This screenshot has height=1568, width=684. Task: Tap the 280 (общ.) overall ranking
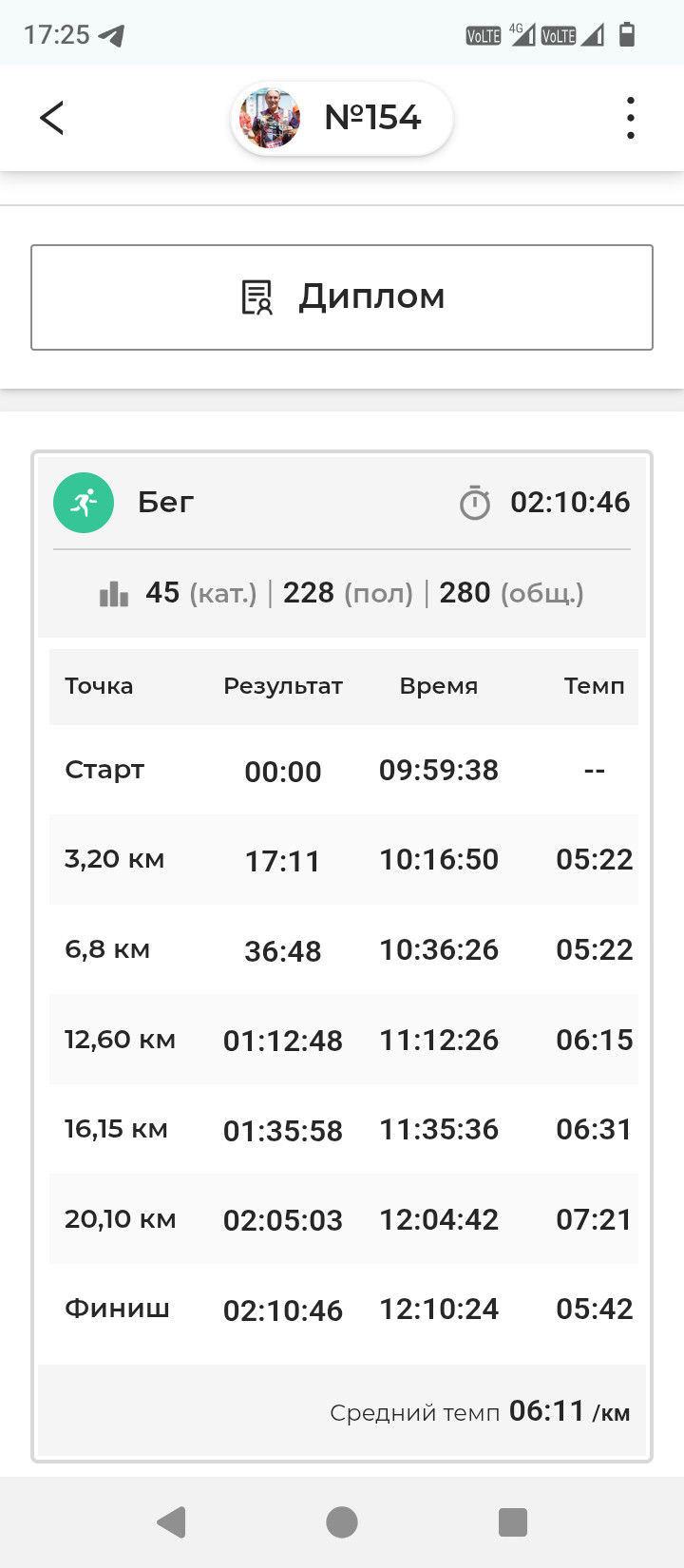[511, 593]
